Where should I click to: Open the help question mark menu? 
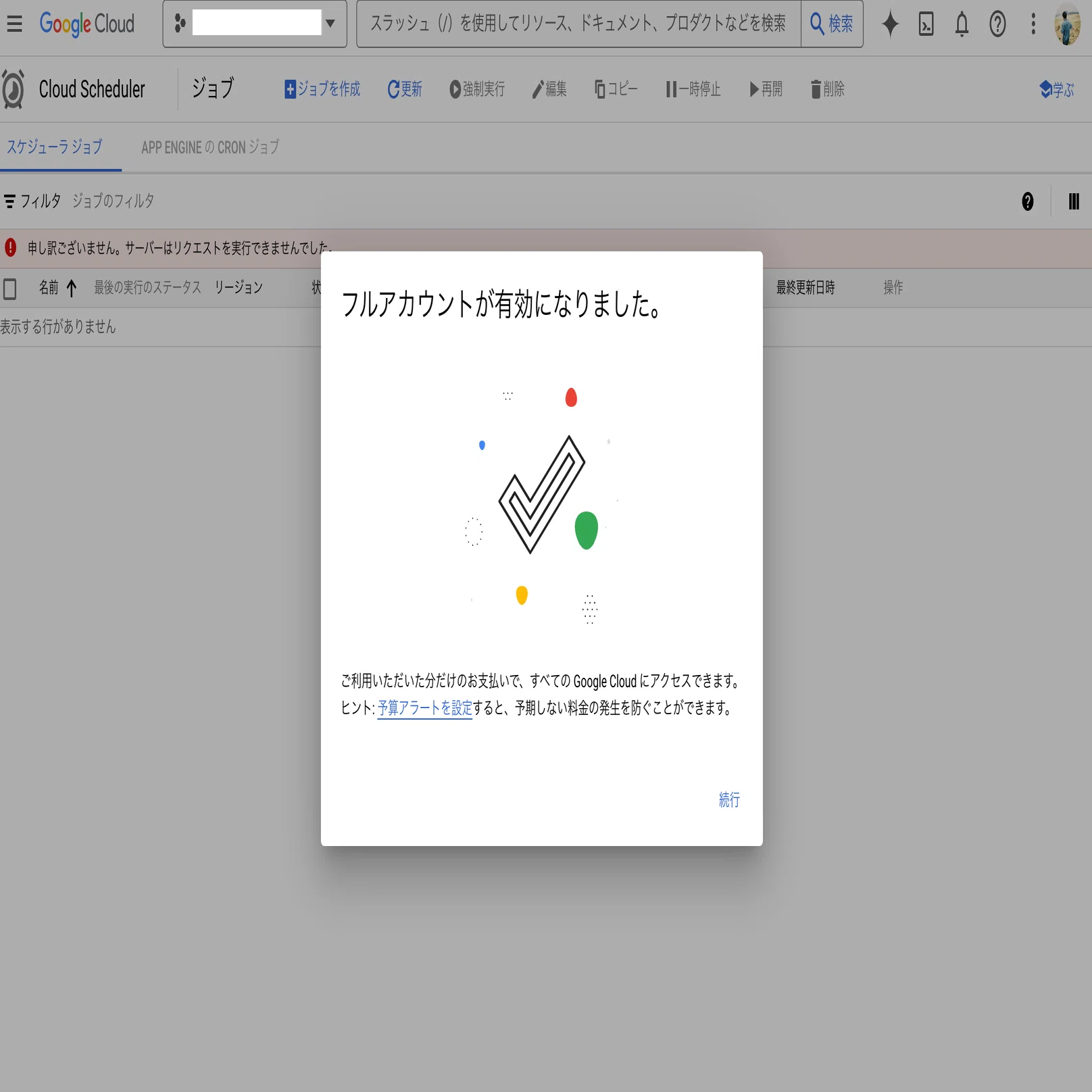click(997, 24)
